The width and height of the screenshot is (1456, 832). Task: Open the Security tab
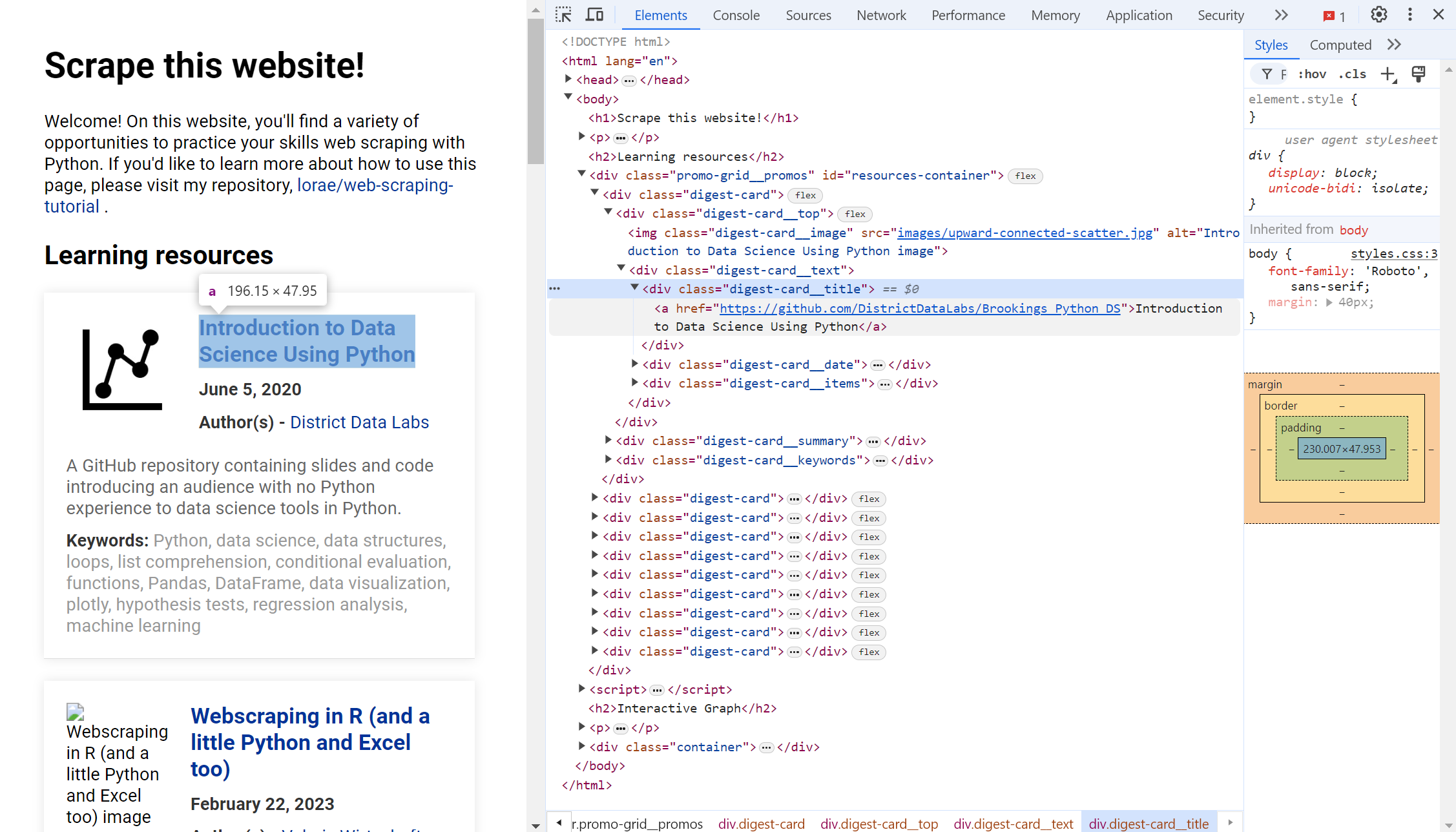[1220, 15]
